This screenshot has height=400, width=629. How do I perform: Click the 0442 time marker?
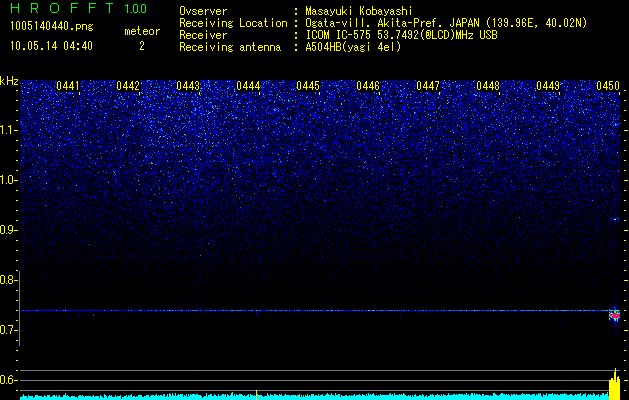pos(128,86)
